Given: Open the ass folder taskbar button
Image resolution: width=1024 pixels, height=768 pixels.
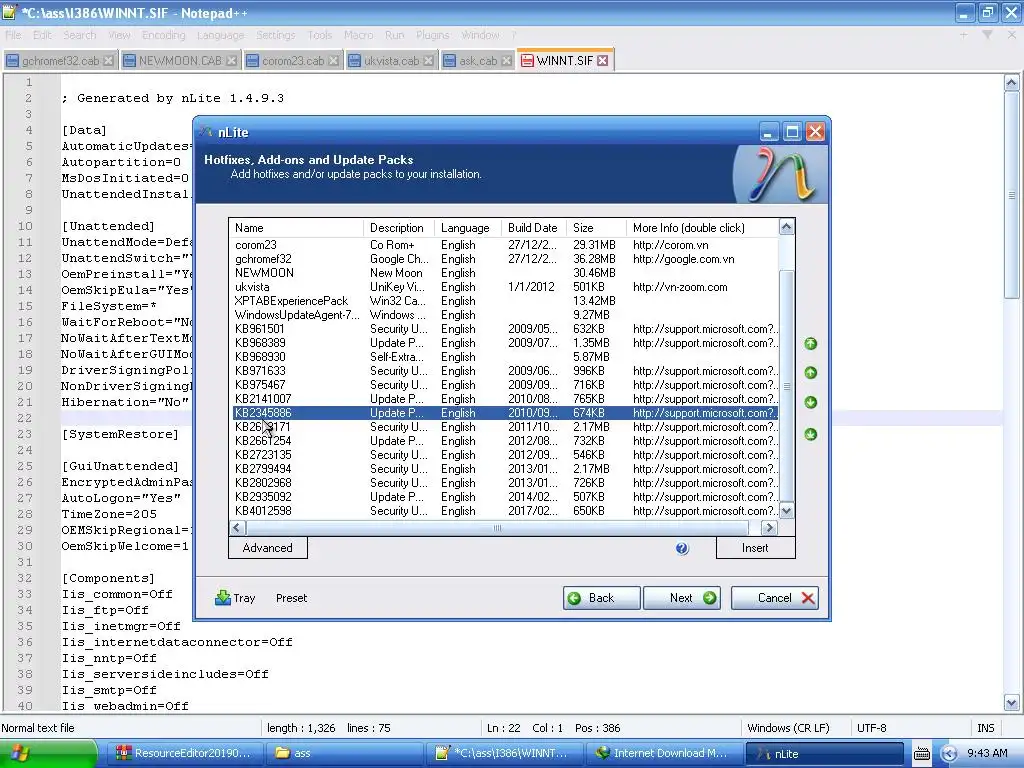Looking at the screenshot, I should point(345,754).
